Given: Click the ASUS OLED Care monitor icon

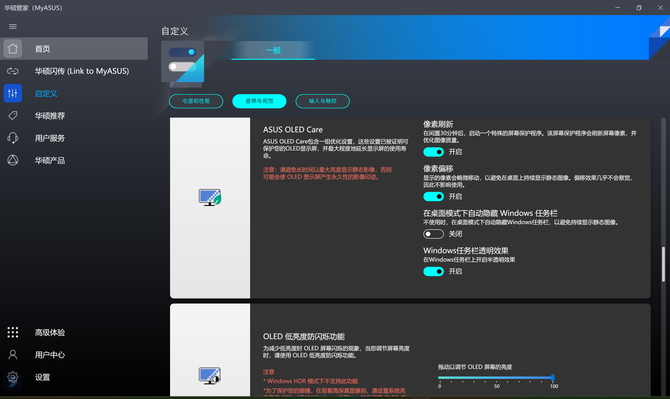Looking at the screenshot, I should (x=210, y=197).
